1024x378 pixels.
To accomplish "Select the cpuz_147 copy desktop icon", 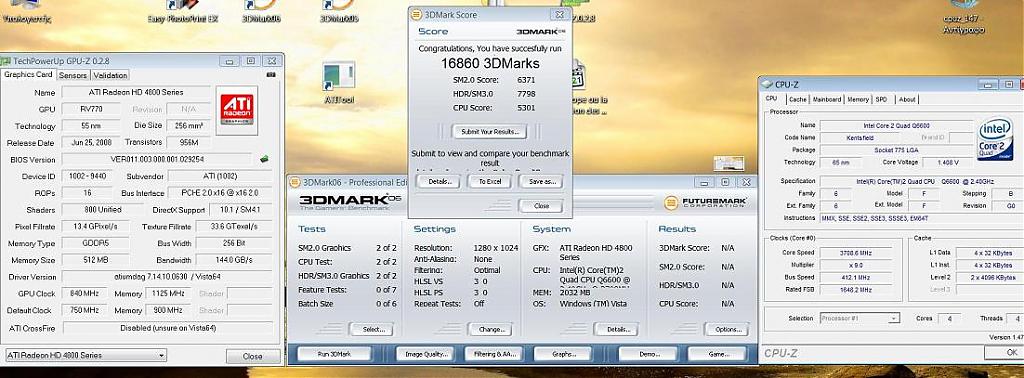I will pyautogui.click(x=963, y=16).
